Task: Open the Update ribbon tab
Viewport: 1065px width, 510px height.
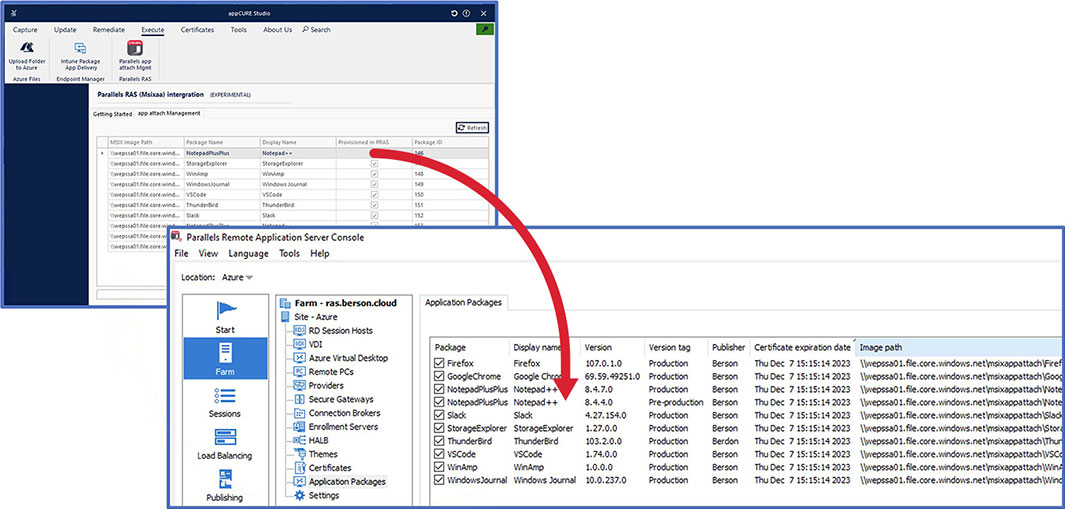Action: [x=65, y=30]
